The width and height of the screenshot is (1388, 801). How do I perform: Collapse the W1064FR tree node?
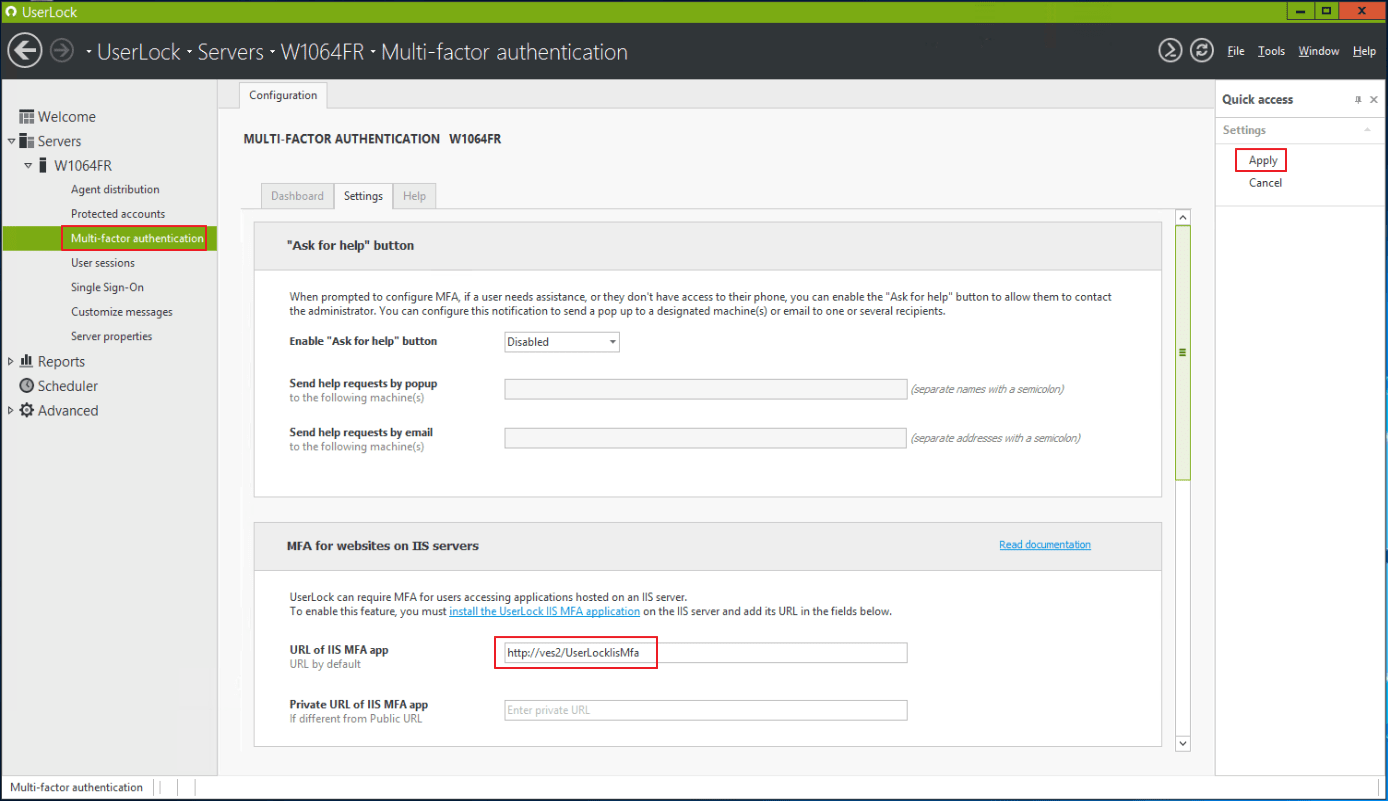[x=28, y=165]
